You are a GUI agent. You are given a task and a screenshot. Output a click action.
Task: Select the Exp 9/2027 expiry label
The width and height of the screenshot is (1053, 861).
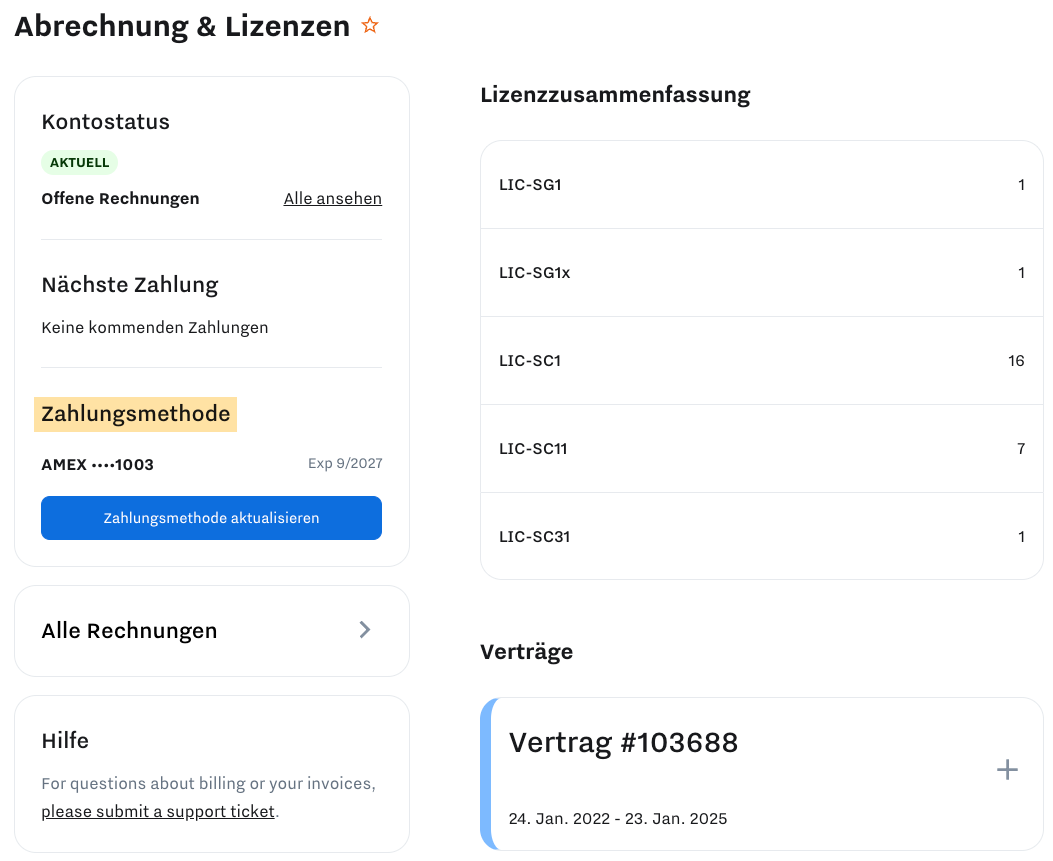click(345, 464)
